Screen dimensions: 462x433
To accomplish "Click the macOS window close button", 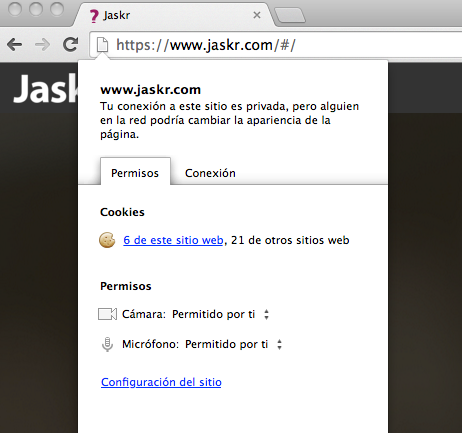I will point(15,9).
